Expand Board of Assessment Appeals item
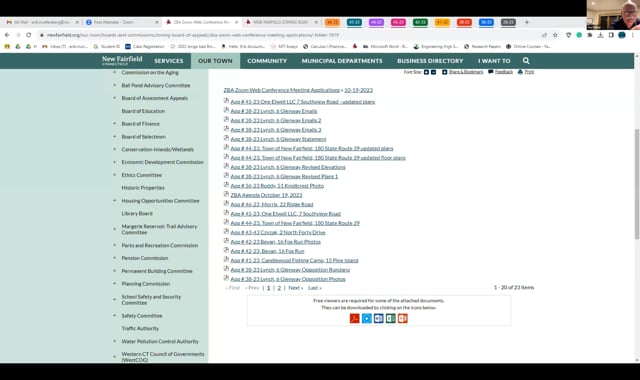The image size is (640, 380). click(114, 98)
